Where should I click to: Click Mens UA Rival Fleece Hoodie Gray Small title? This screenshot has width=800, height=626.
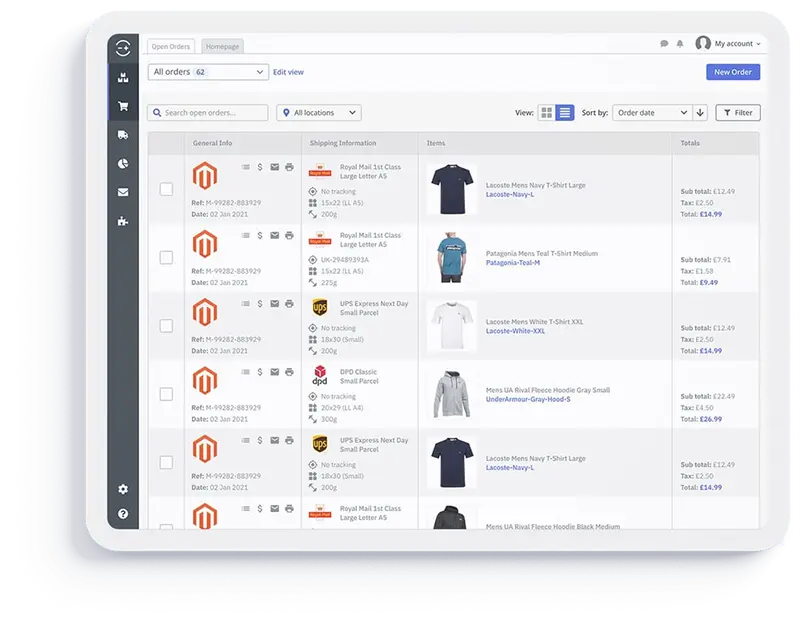(x=548, y=390)
